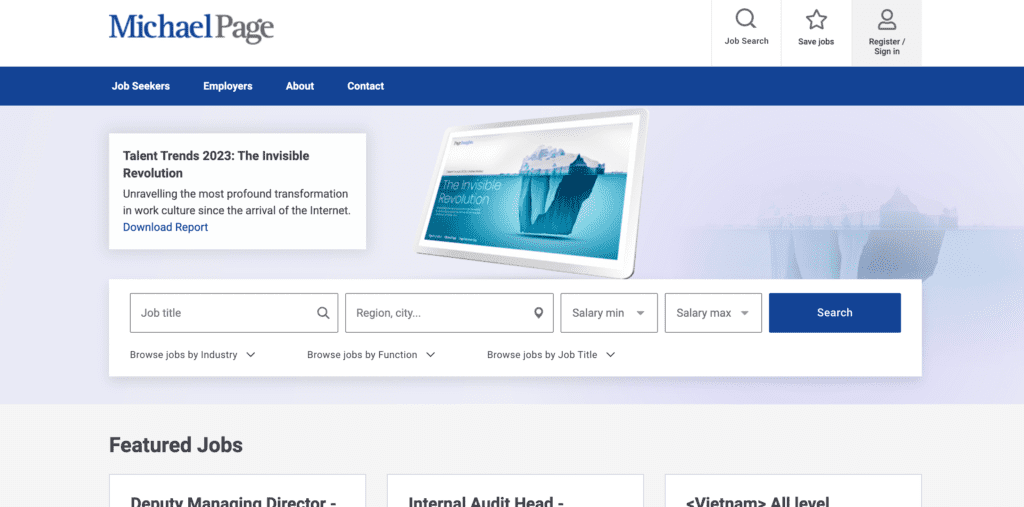Click location pin icon in Region field
Screen dimensions: 1024x507
click(539, 313)
